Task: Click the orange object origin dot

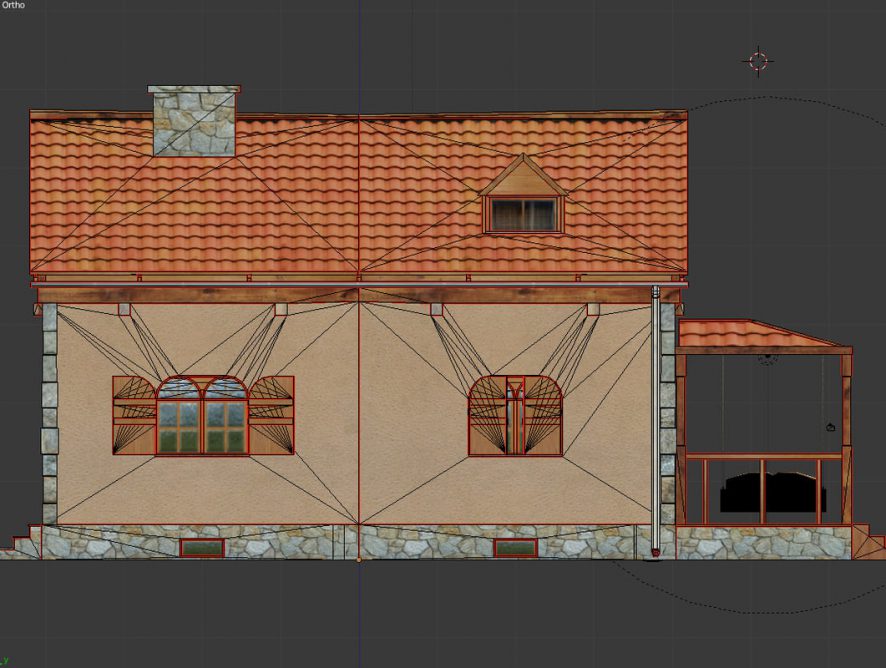Action: [359, 559]
